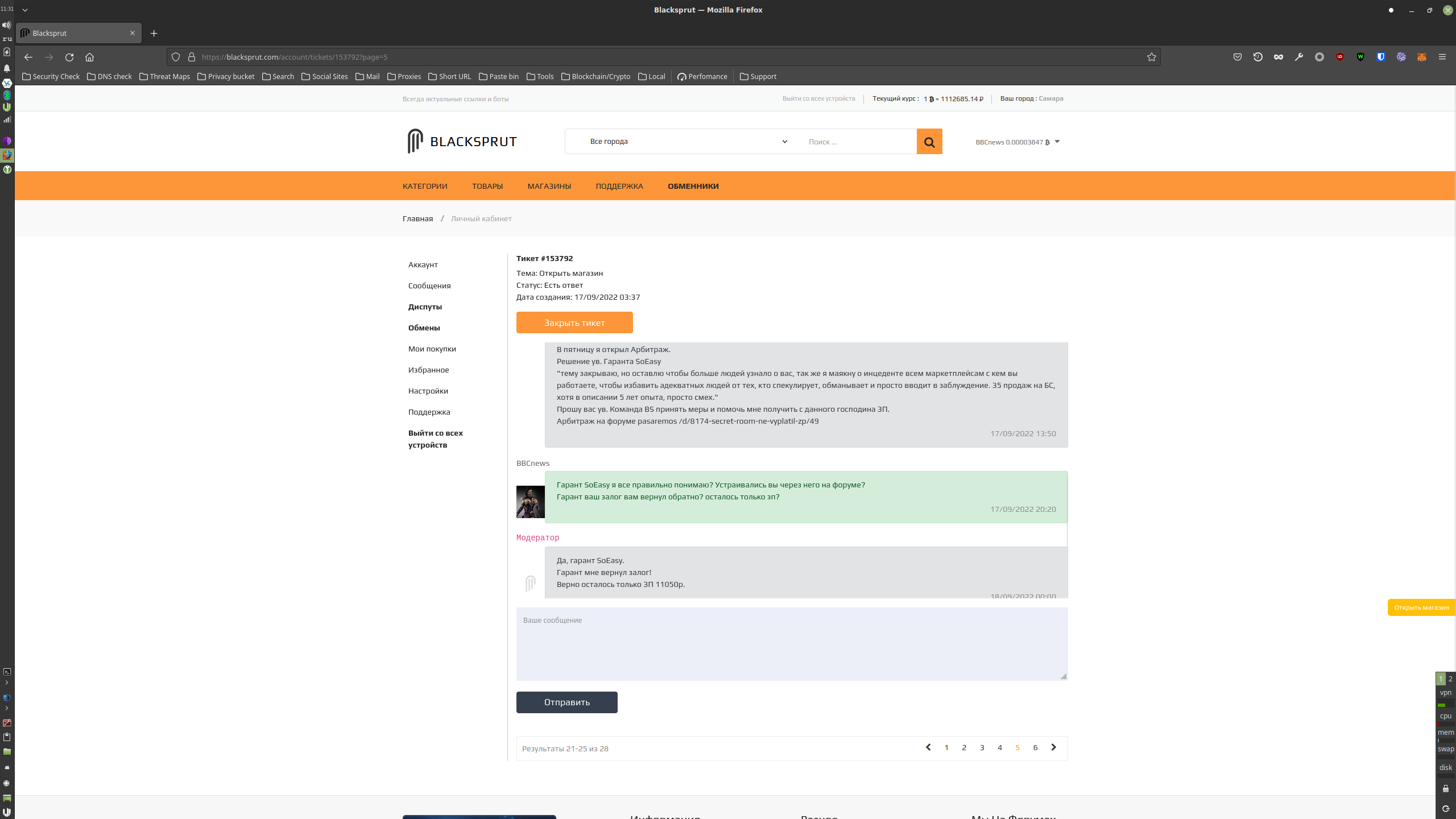Open the ПОДДЕРЖКА menu item

point(619,186)
